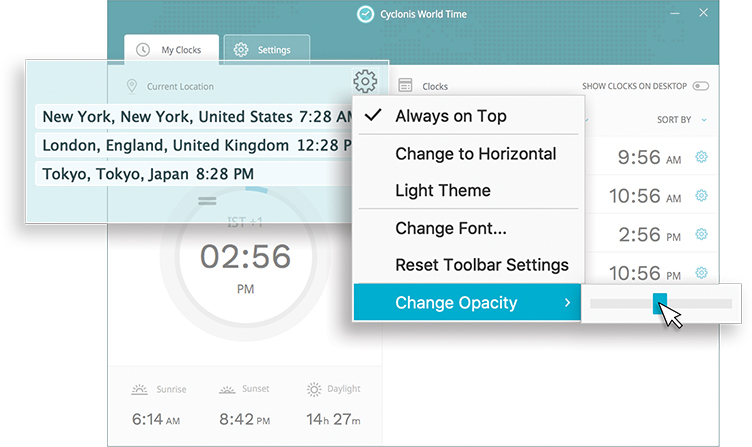Click gear icon beside 2:56 PM clock
The width and height of the screenshot is (752, 447).
[701, 234]
